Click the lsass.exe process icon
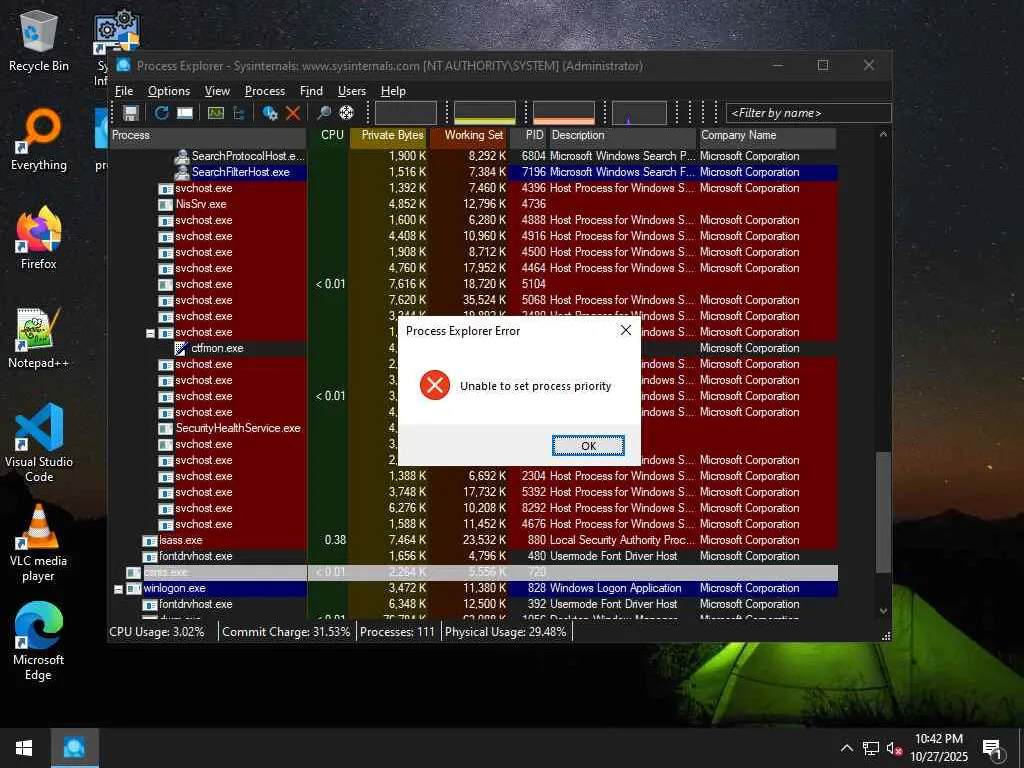This screenshot has height=768, width=1024. point(150,541)
